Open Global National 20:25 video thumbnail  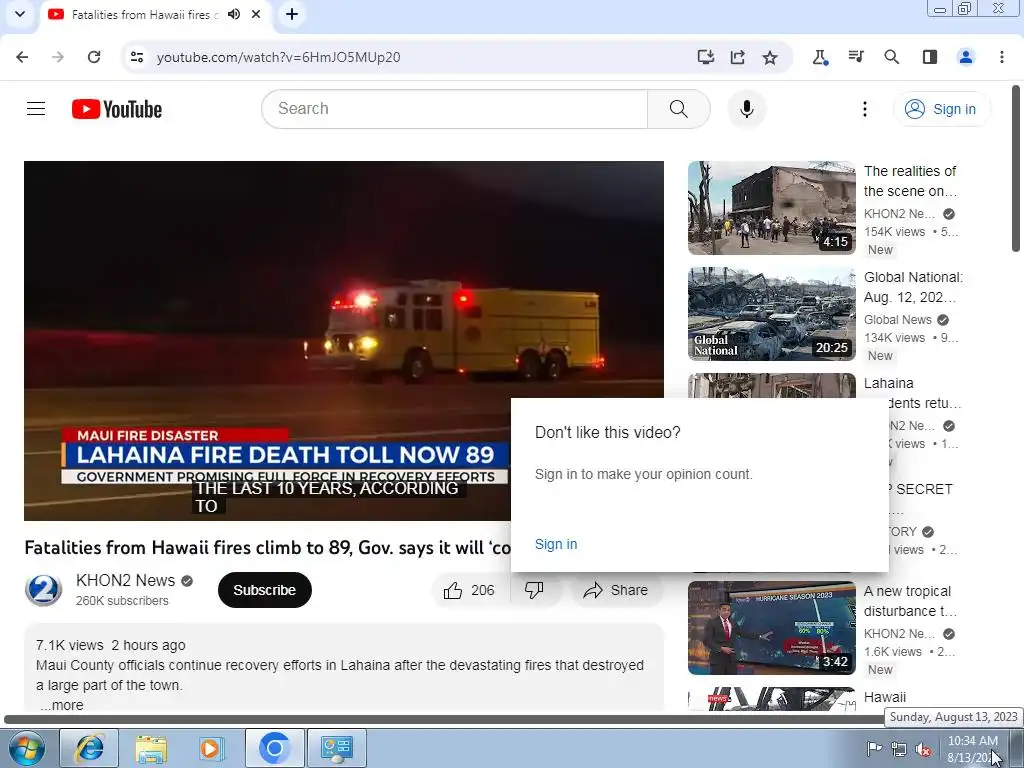click(x=771, y=313)
